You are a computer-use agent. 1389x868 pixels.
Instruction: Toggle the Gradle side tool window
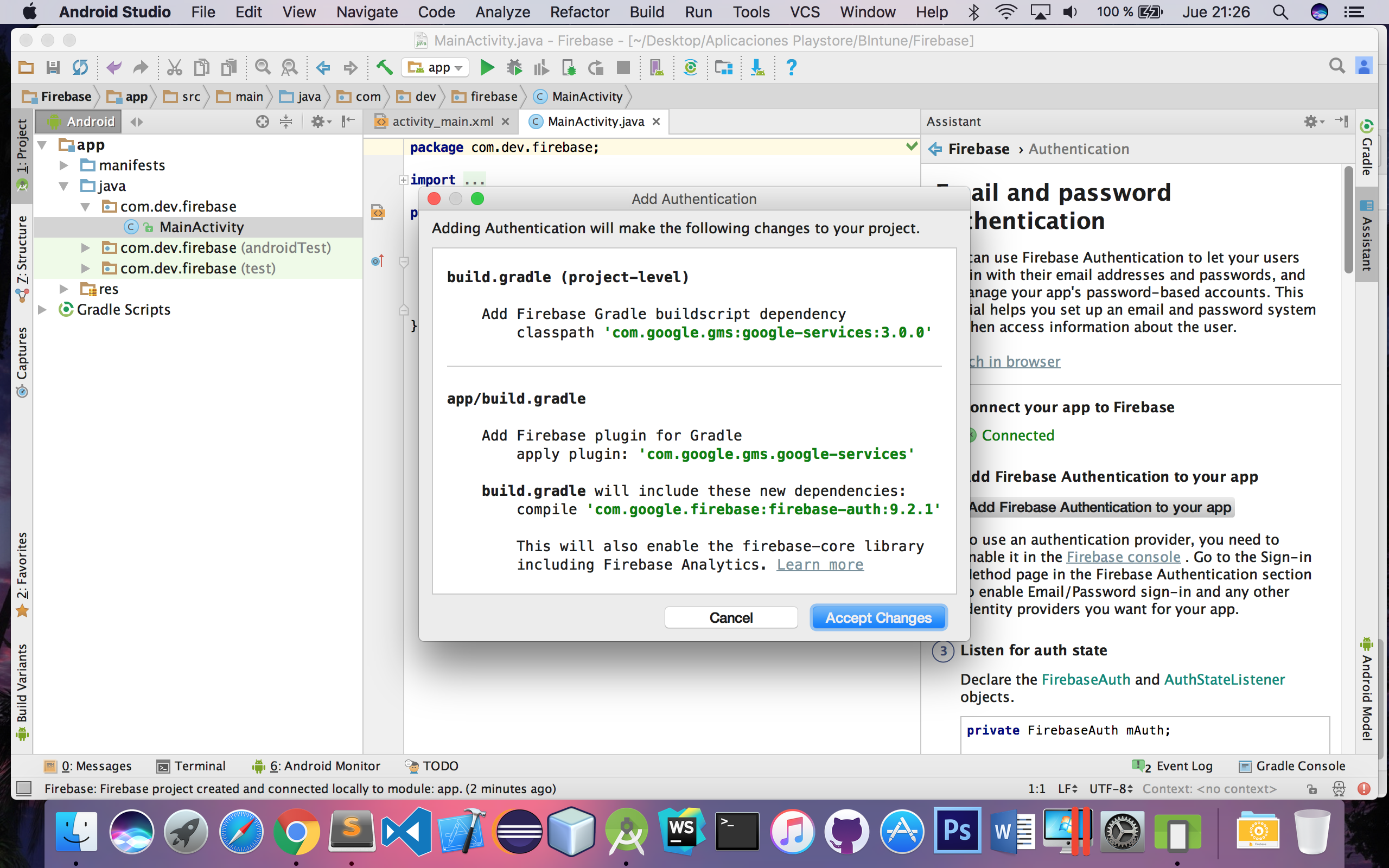pos(1367,149)
